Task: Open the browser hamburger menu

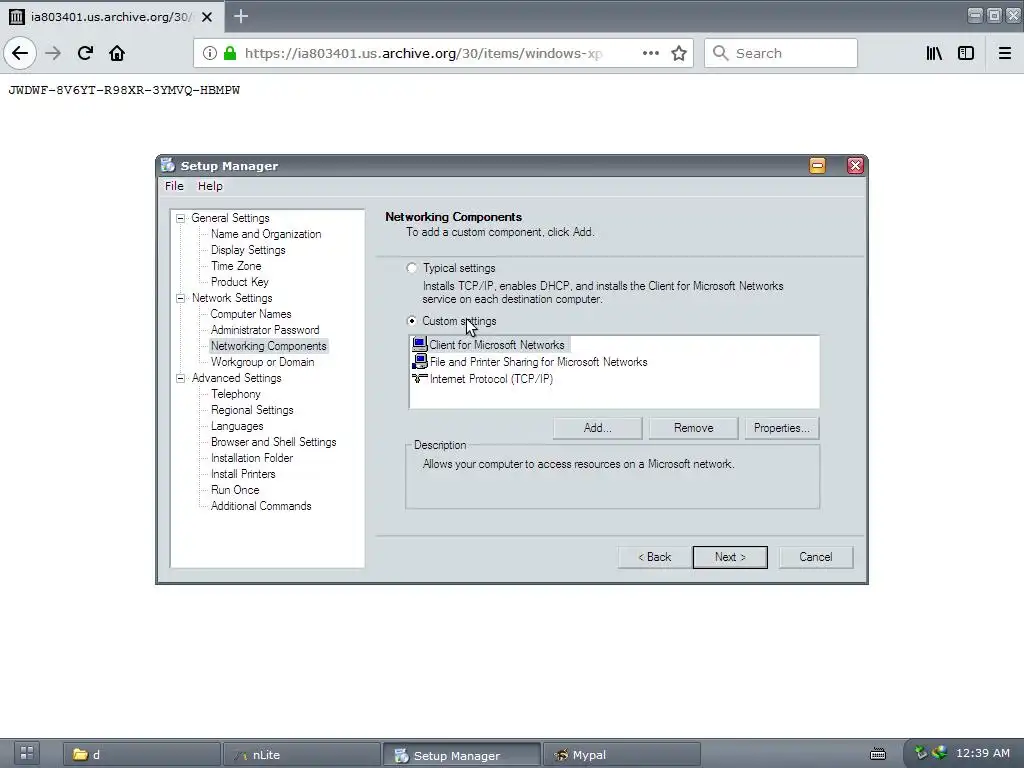Action: (x=1005, y=53)
